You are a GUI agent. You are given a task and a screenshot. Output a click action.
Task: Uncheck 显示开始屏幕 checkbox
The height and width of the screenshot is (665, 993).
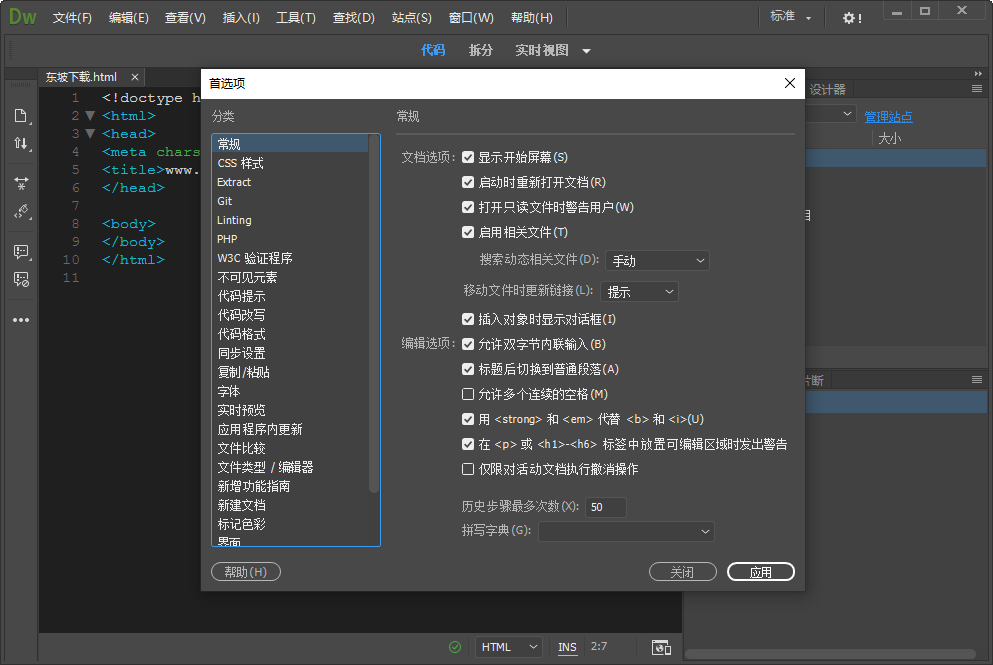click(x=468, y=157)
